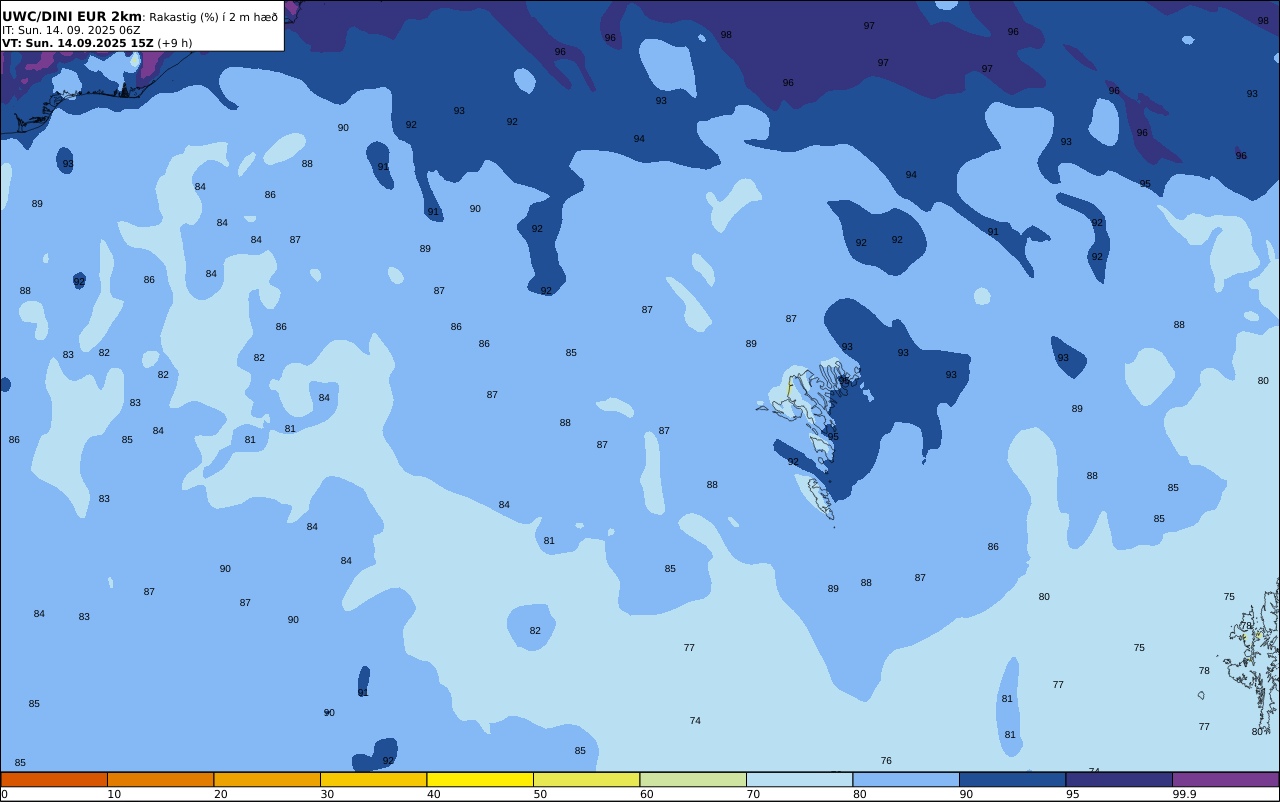Click the purple legend swatch above 99.9
1280x802 pixels.
[x=1225, y=779]
